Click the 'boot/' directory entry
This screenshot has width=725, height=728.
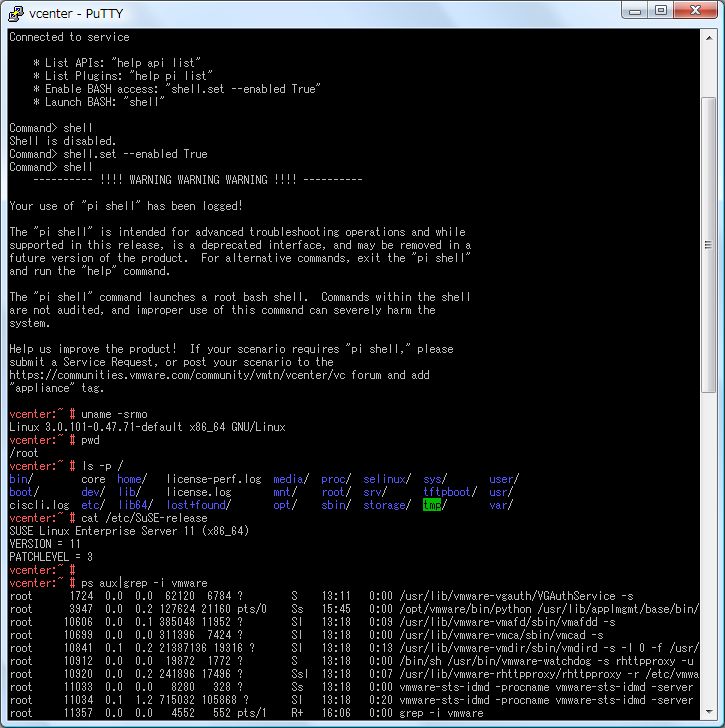pos(24,492)
